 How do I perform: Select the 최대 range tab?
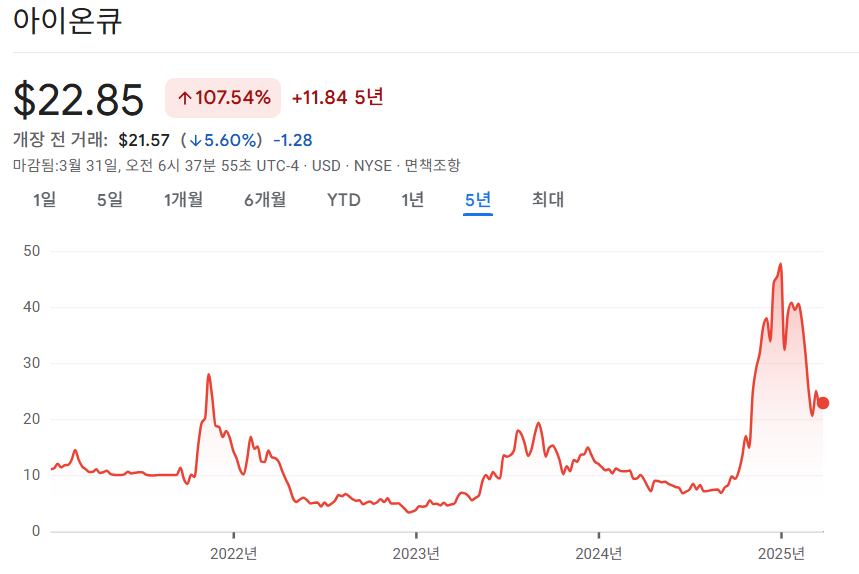tap(548, 200)
